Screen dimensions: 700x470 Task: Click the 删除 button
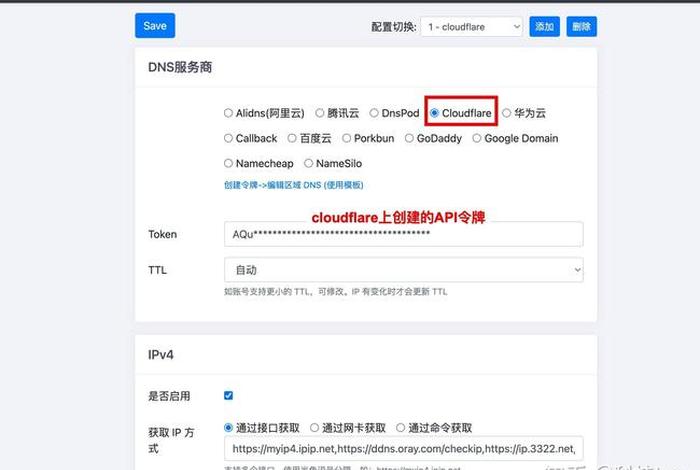(x=581, y=27)
